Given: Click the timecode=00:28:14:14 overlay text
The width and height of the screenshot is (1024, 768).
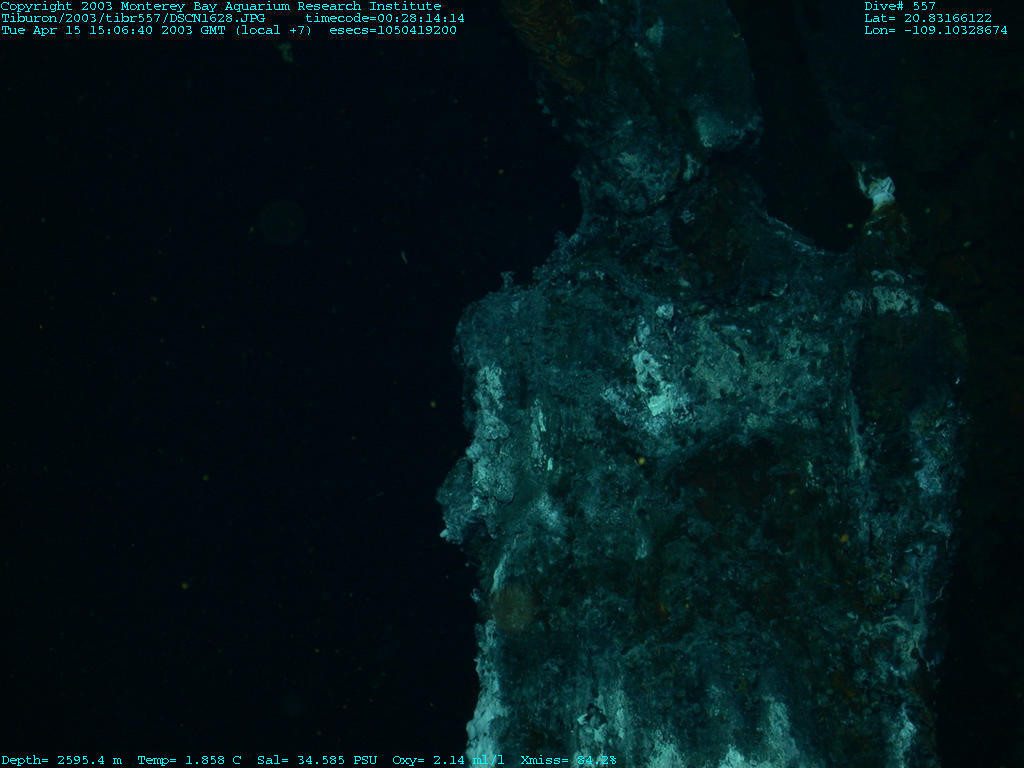Looking at the screenshot, I should click(385, 18).
